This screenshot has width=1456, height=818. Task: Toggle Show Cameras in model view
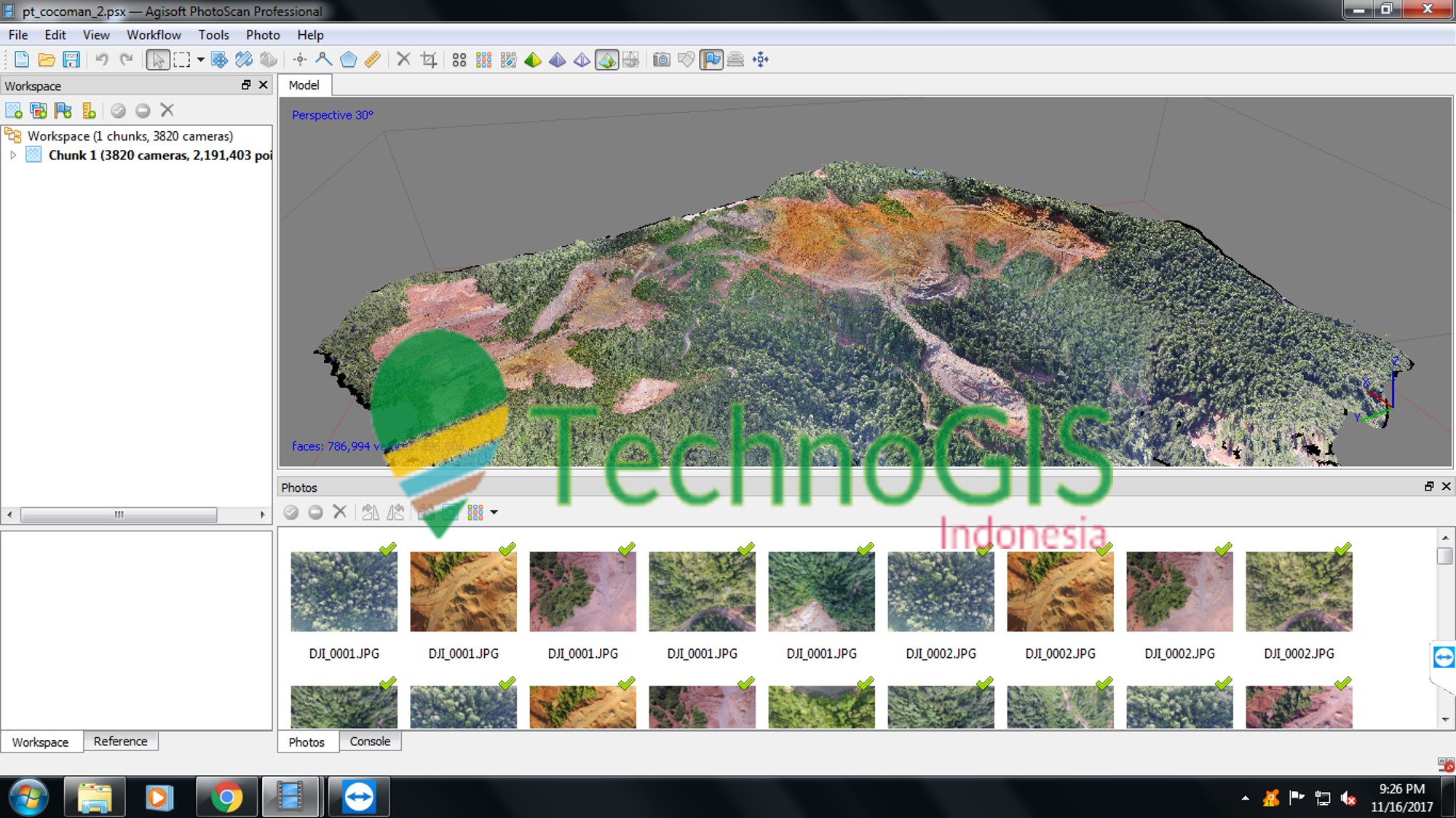(x=662, y=60)
